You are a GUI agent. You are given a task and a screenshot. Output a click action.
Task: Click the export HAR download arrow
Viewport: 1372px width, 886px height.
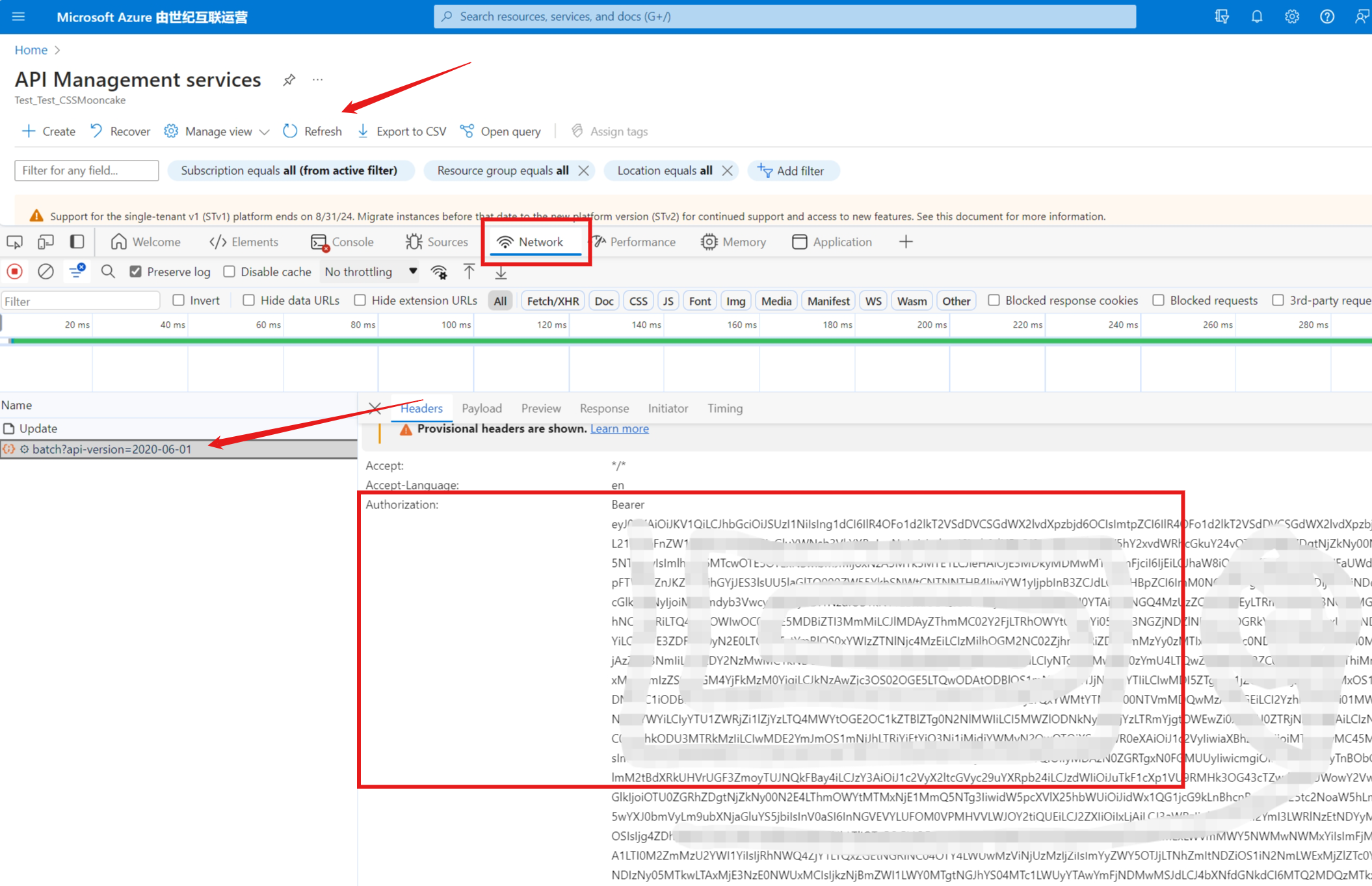tap(501, 272)
